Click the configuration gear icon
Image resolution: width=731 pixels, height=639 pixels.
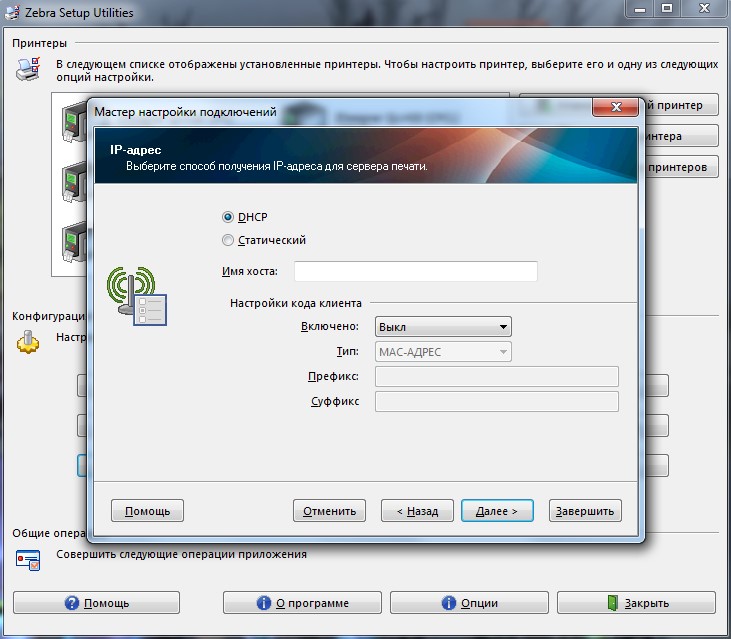(27, 342)
